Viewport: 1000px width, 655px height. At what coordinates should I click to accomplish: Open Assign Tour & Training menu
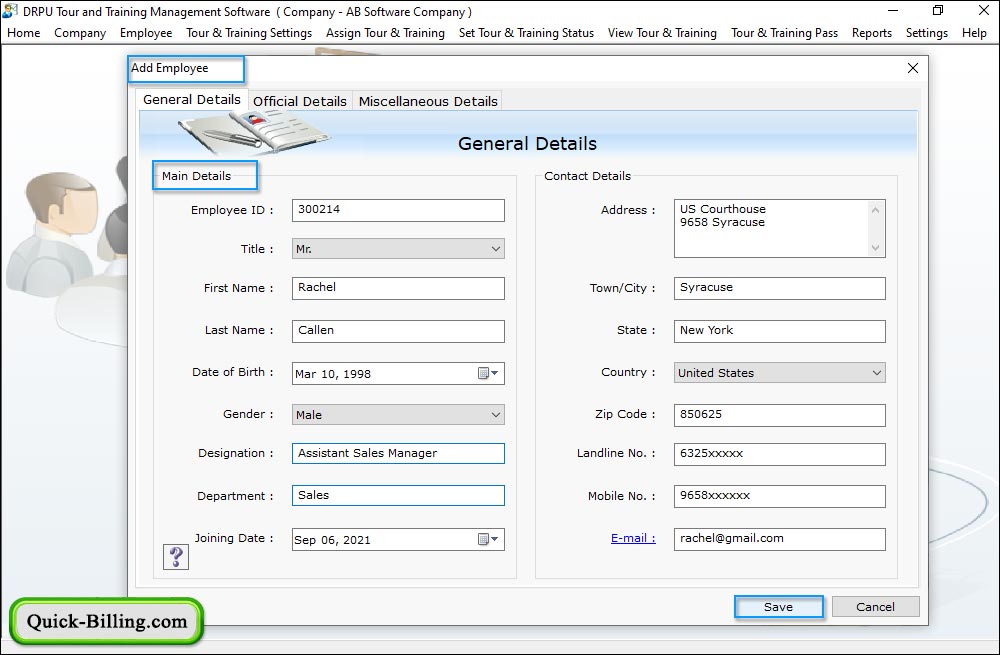pyautogui.click(x=385, y=33)
